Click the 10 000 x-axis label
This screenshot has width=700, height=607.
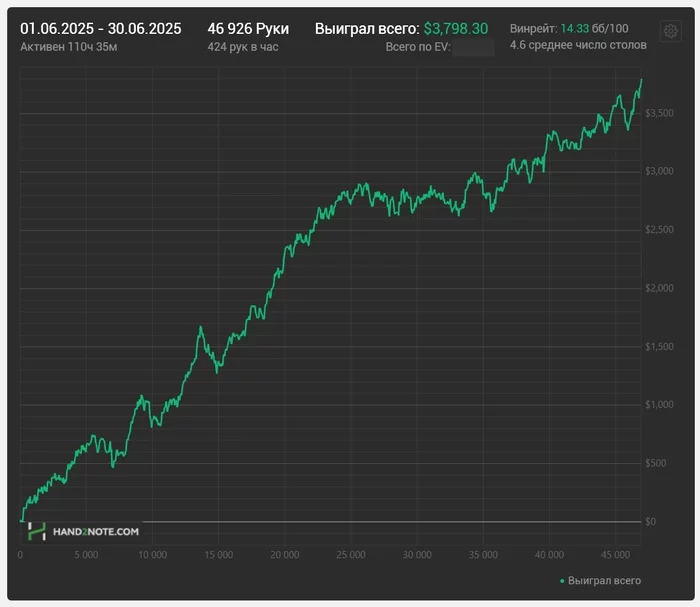(x=153, y=555)
